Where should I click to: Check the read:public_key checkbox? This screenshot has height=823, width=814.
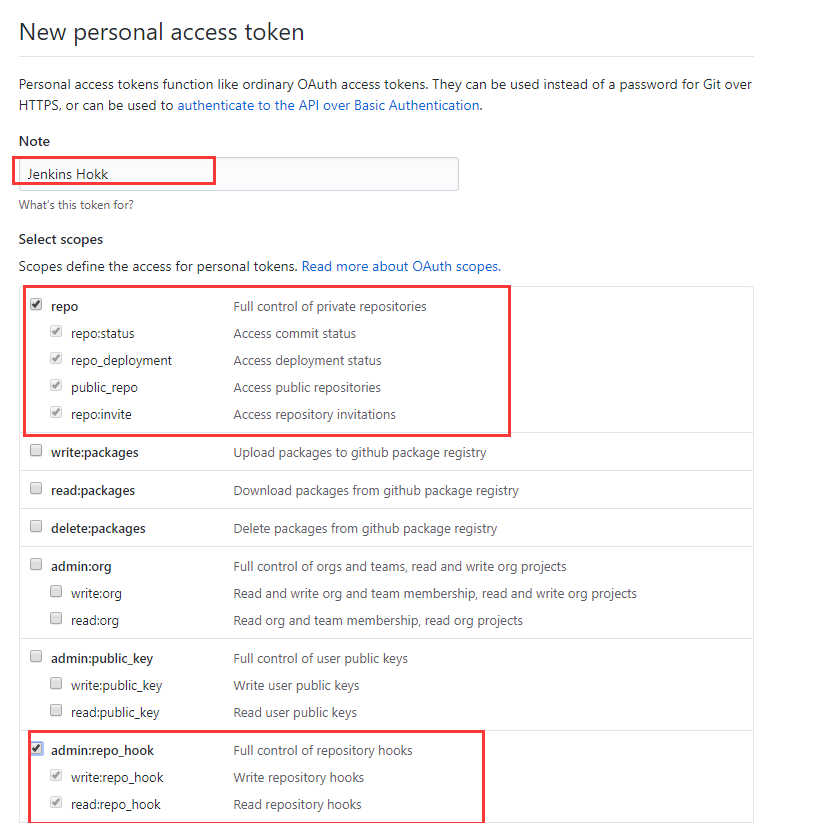point(56,712)
